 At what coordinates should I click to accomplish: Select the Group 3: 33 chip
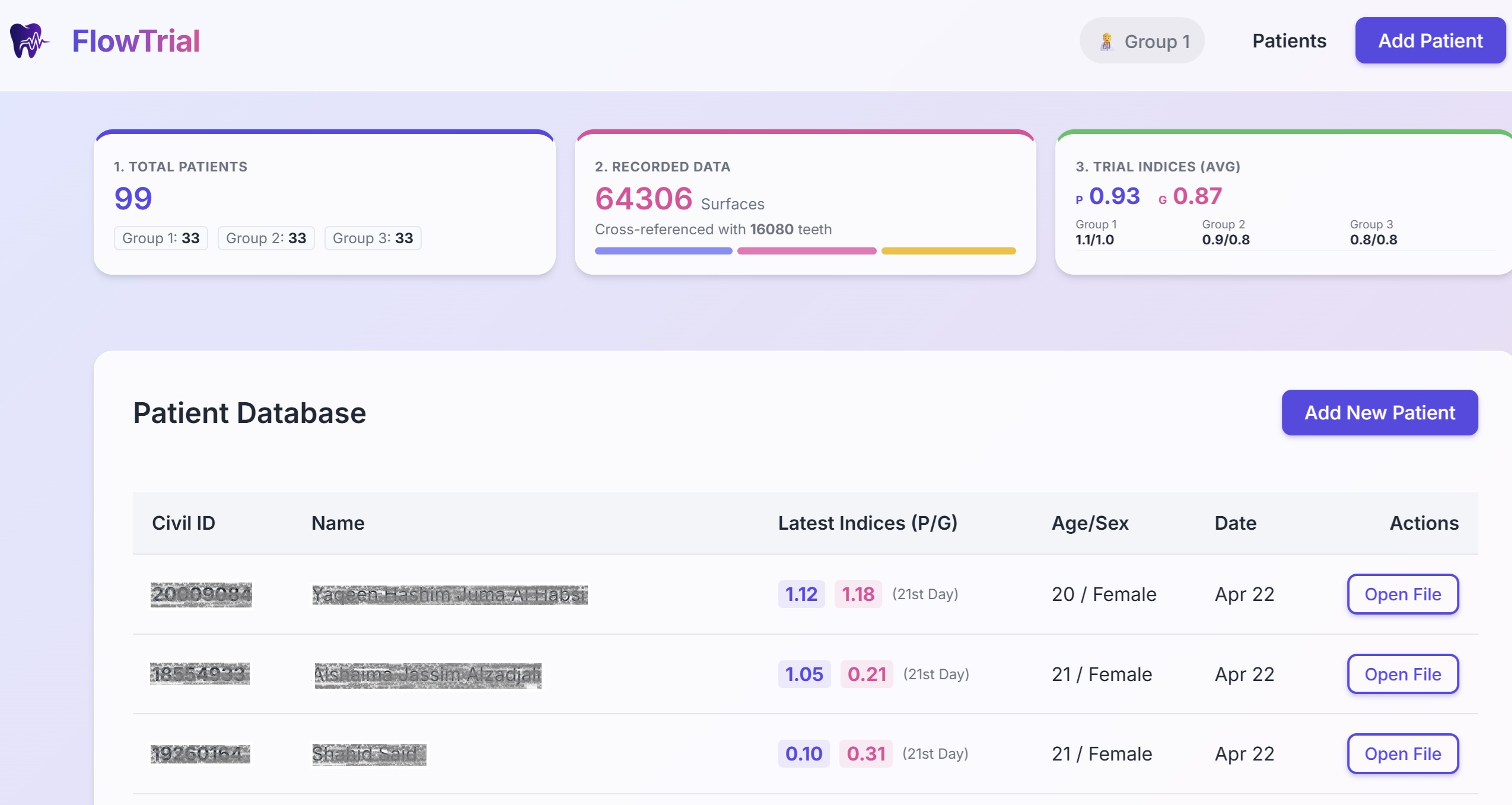click(373, 238)
